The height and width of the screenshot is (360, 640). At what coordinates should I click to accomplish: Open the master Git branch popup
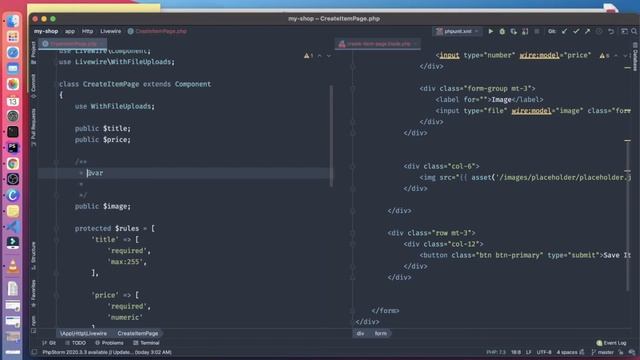pyautogui.click(x=602, y=352)
